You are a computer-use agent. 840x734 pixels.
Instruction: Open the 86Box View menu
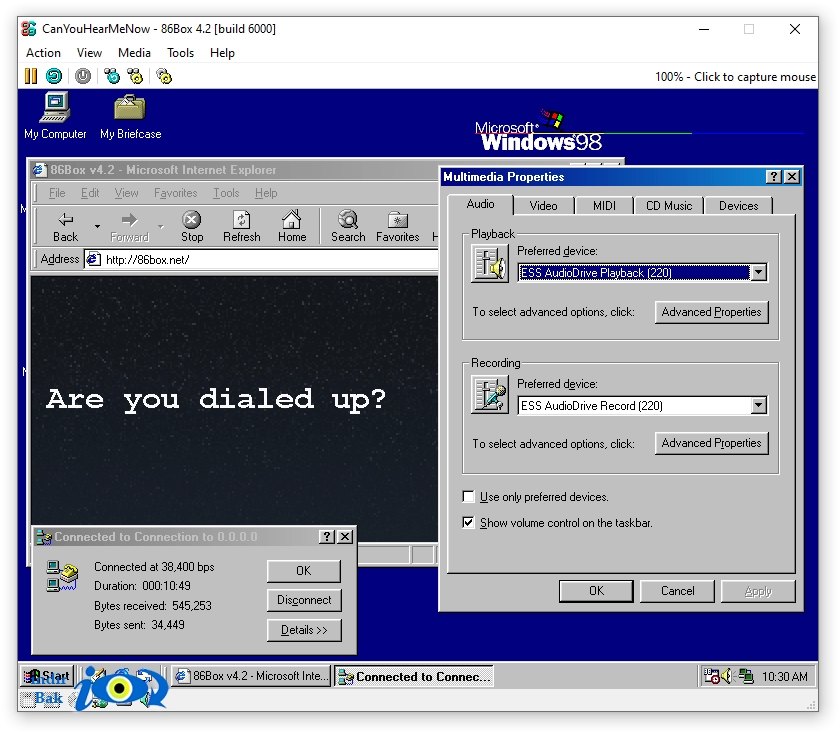89,53
